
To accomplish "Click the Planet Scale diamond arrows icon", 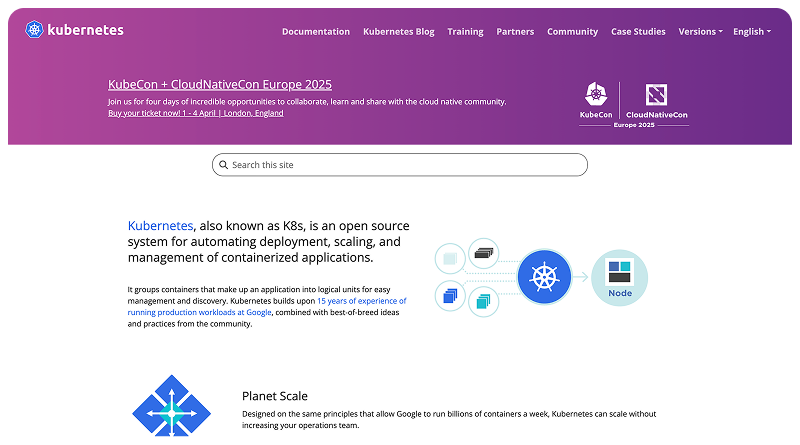I will (171, 406).
